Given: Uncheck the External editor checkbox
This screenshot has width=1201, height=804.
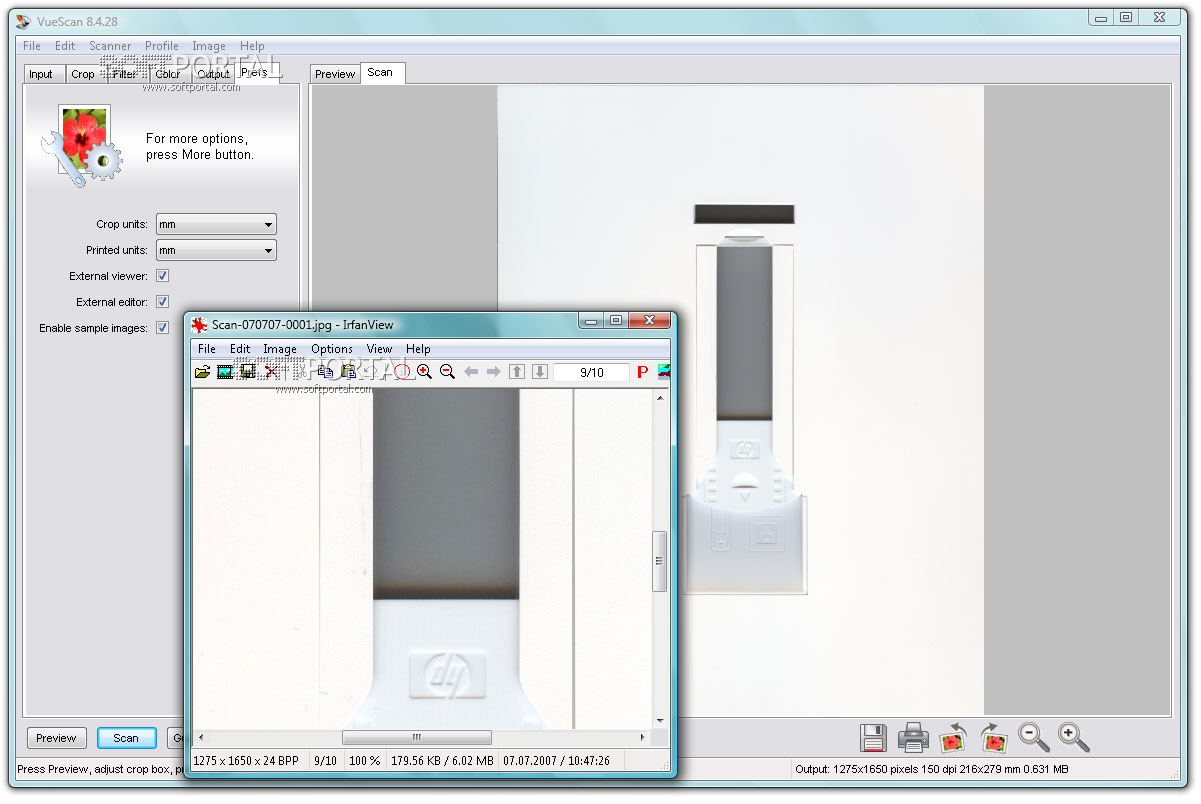Looking at the screenshot, I should [162, 302].
